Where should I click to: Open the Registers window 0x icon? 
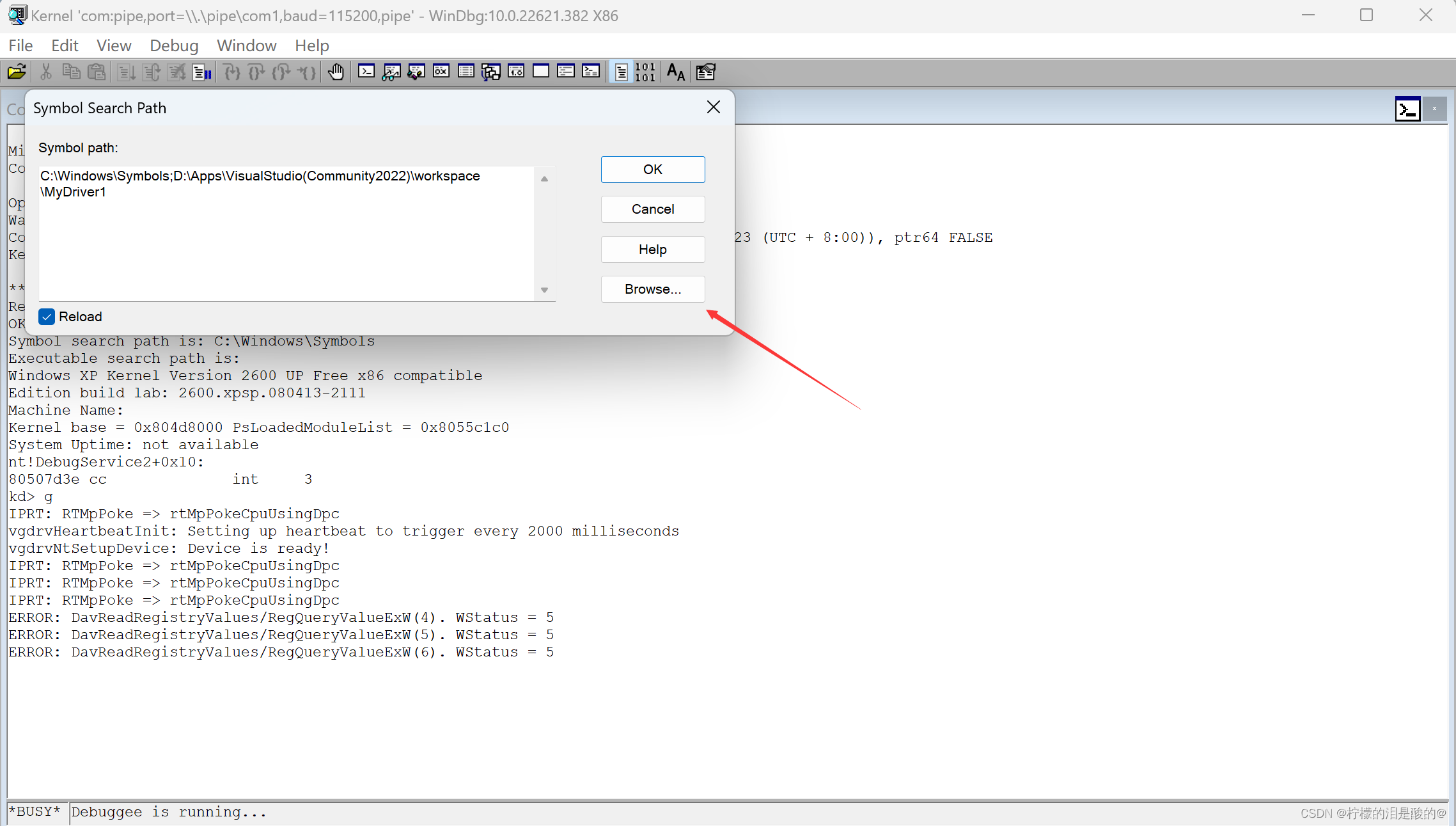(441, 72)
